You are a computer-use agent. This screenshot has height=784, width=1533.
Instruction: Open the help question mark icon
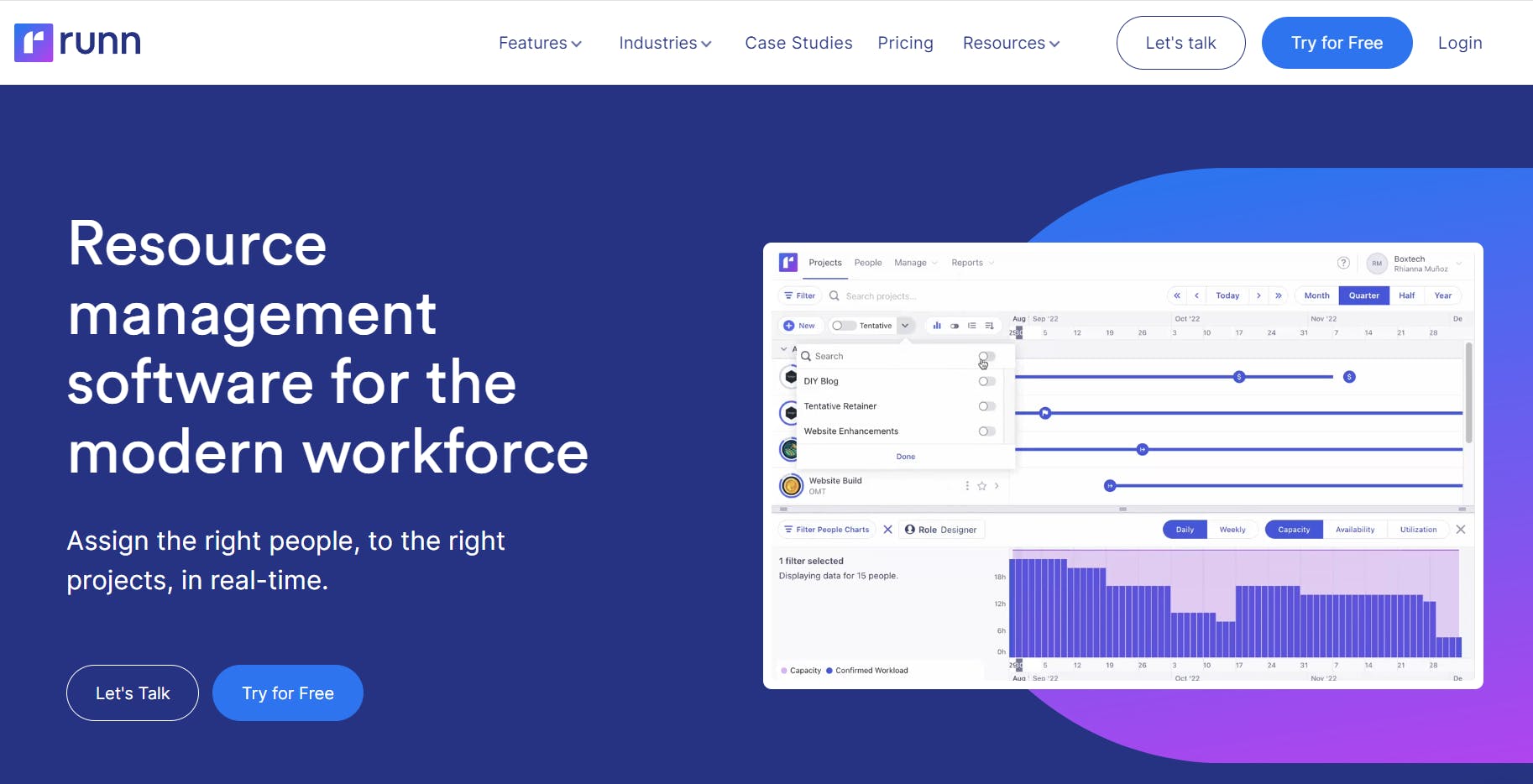[1343, 263]
